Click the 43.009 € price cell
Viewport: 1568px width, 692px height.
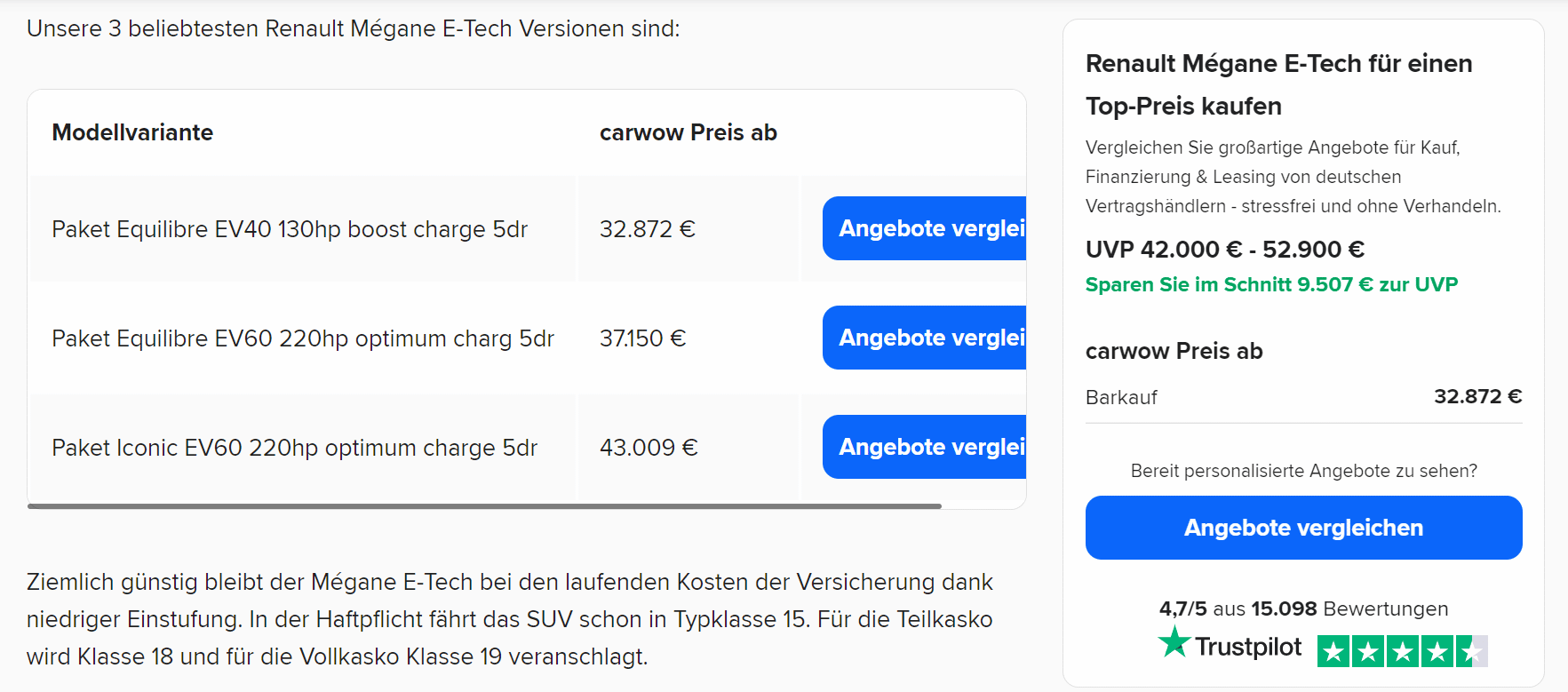point(688,447)
